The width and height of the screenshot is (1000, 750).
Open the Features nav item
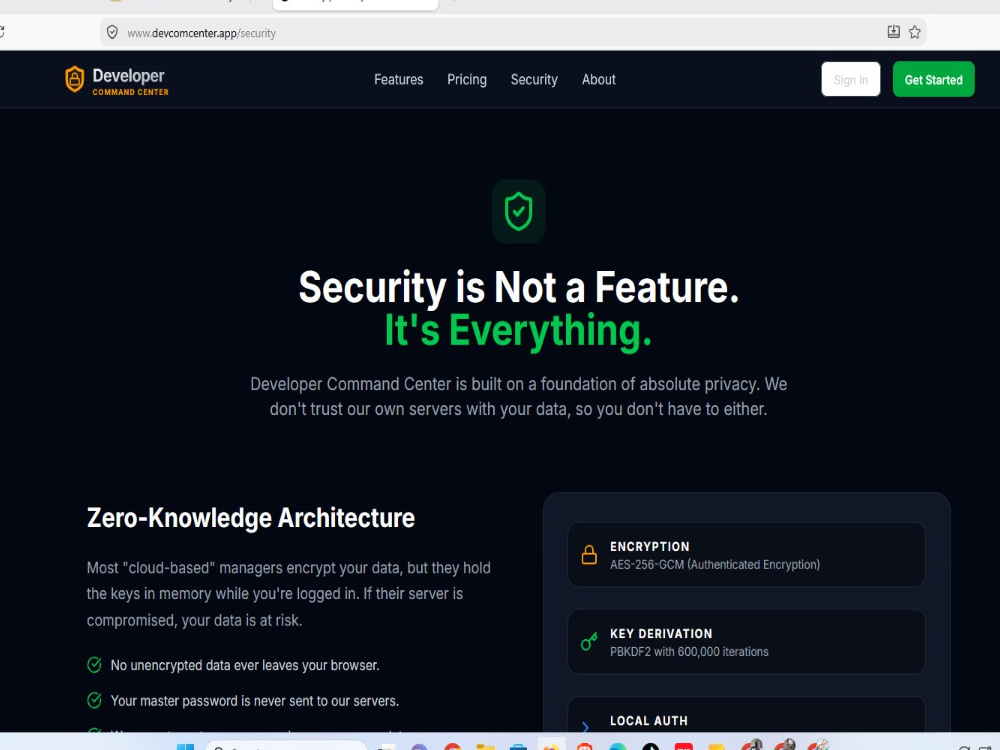399,80
